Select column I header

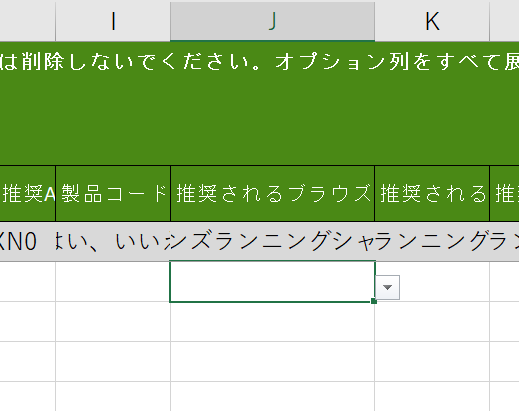click(x=113, y=21)
